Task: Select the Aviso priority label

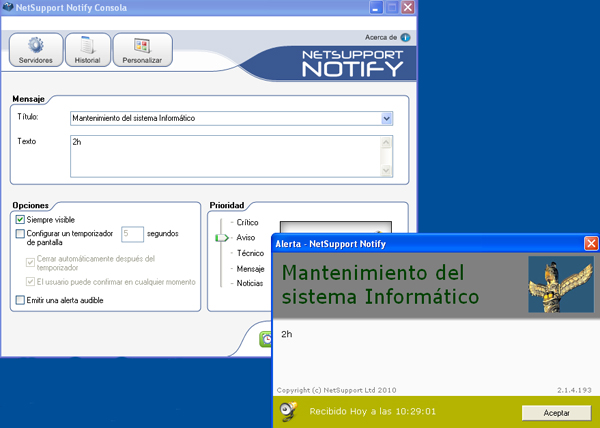Action: (x=246, y=238)
